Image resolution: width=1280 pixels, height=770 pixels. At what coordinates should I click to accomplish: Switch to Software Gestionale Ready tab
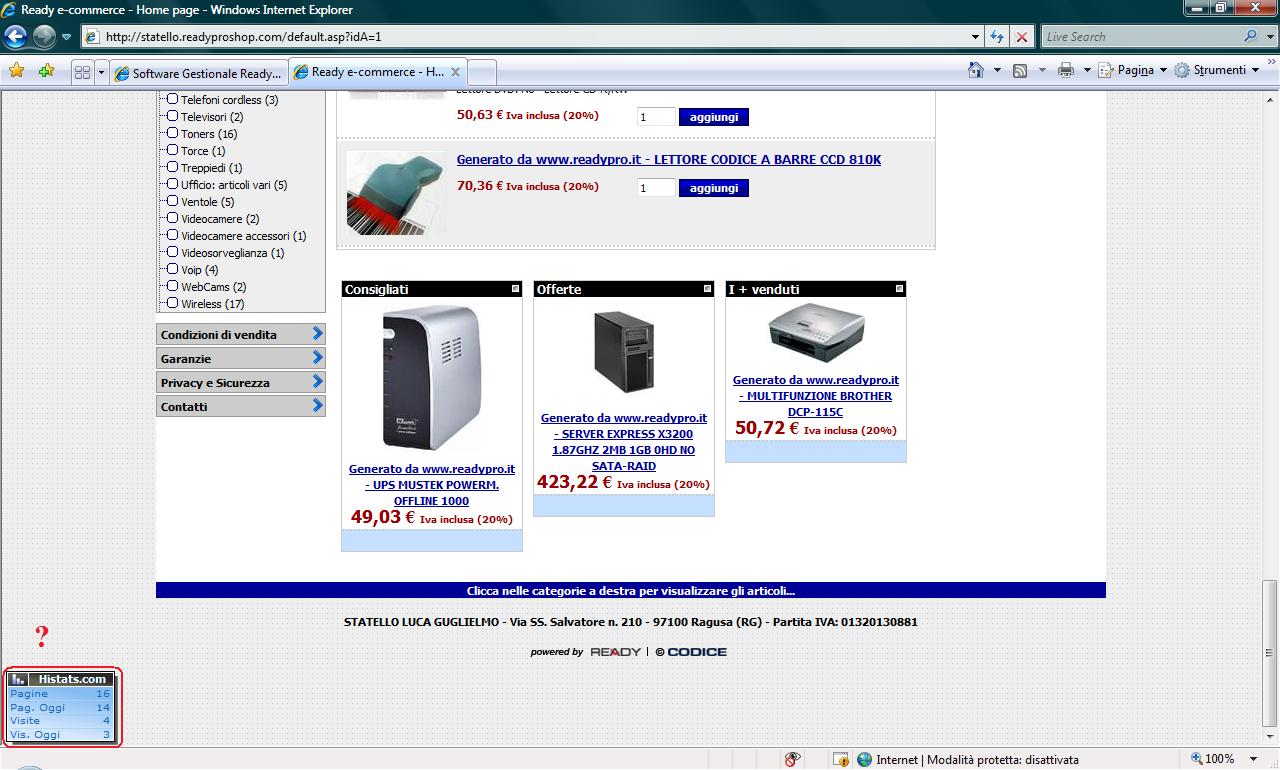[198, 73]
